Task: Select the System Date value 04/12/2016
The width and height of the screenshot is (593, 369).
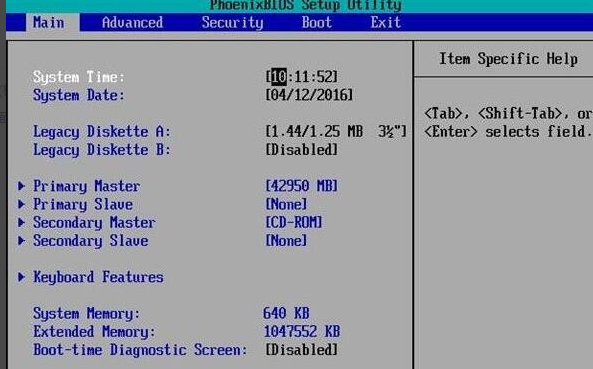Action: [x=309, y=95]
